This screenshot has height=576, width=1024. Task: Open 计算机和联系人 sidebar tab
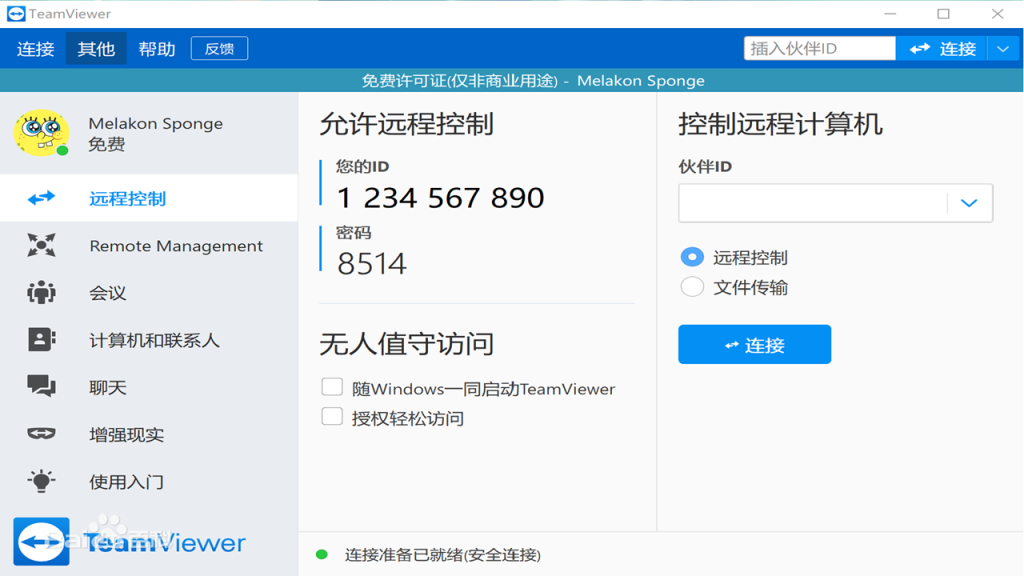pos(149,340)
